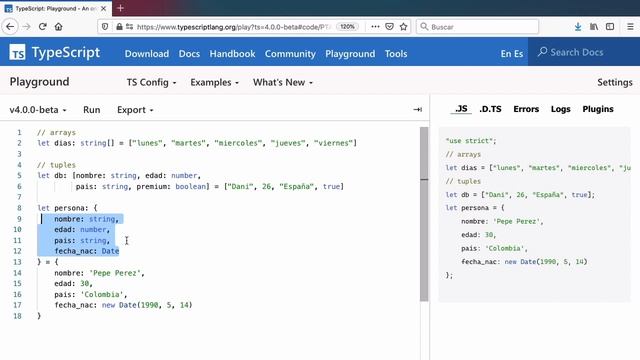Switch language to Es
Screen dimensions: 640x360
click(x=518, y=54)
